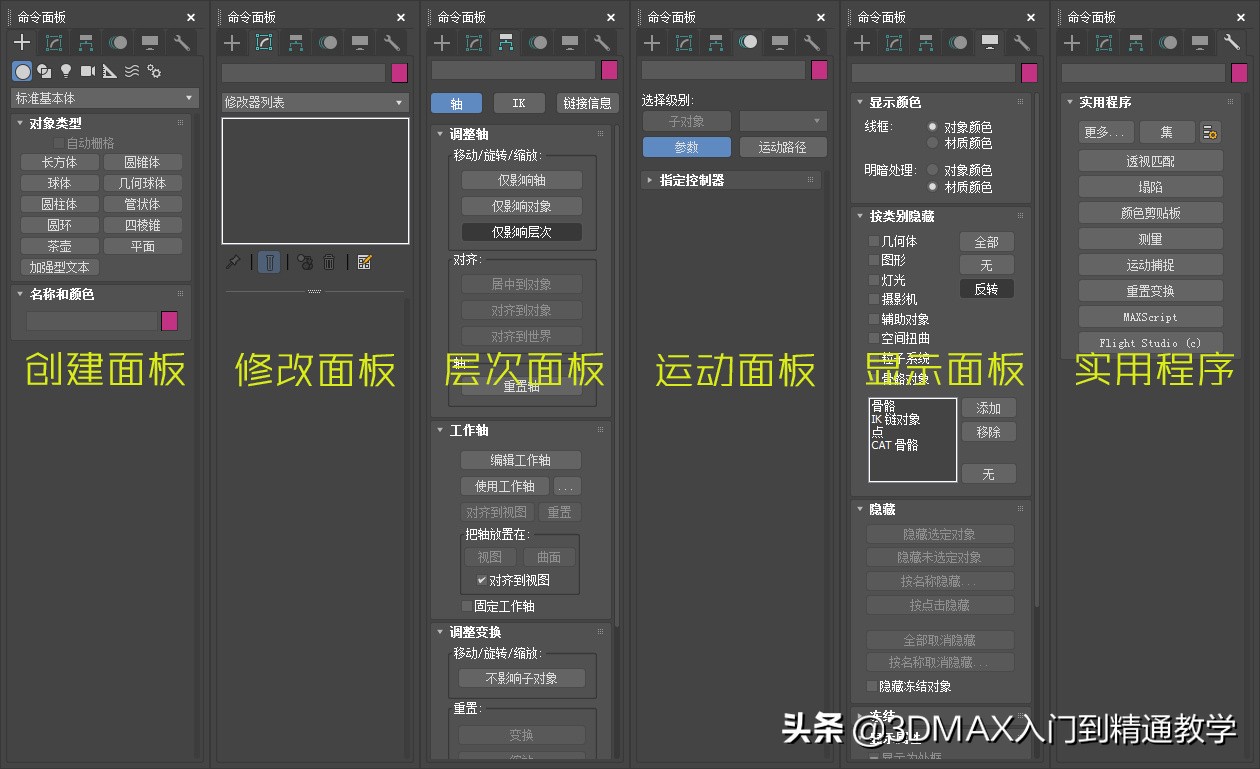Click the Space Warps category icon

tap(130, 71)
